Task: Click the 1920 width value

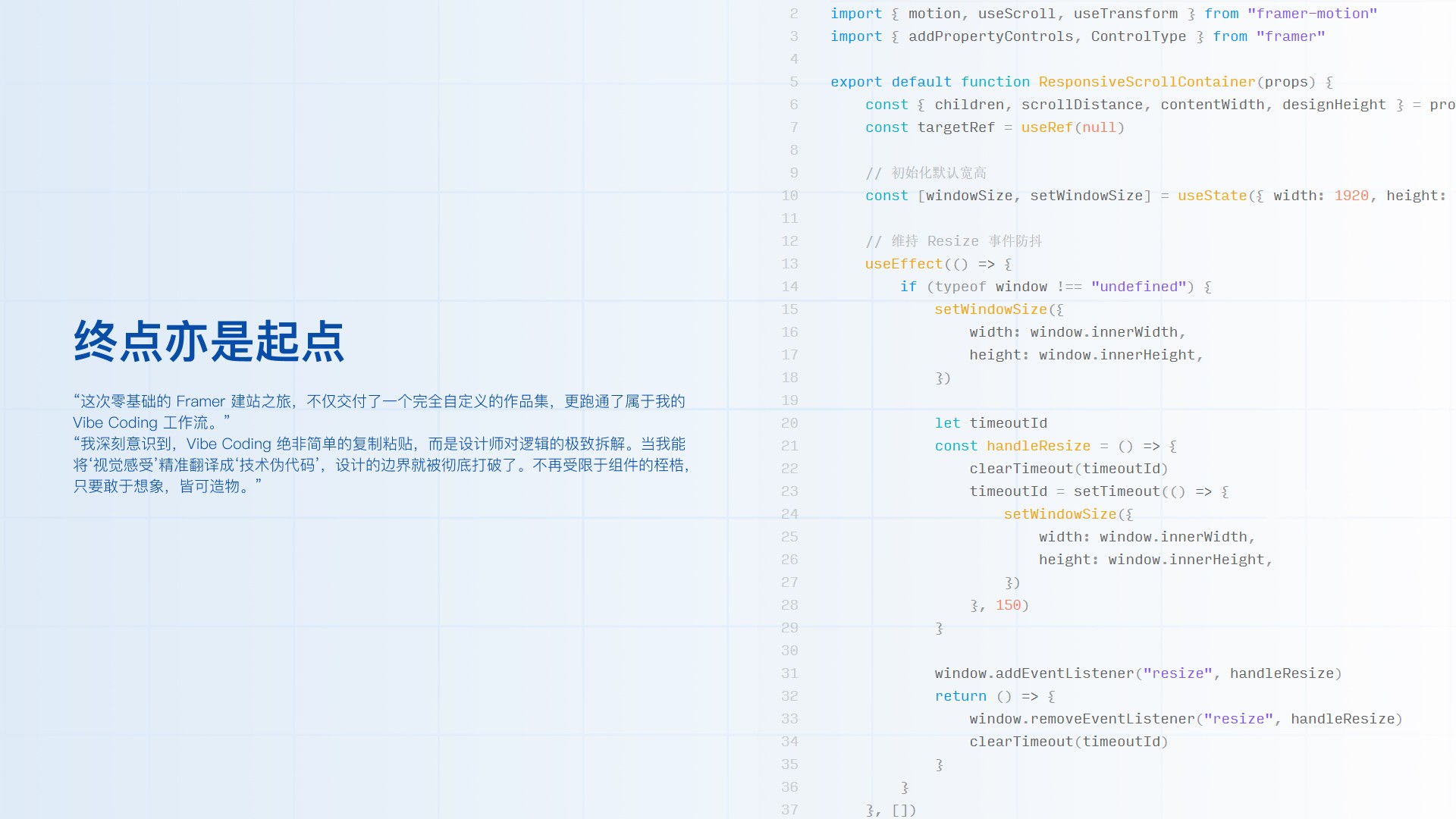Action: click(x=1351, y=196)
